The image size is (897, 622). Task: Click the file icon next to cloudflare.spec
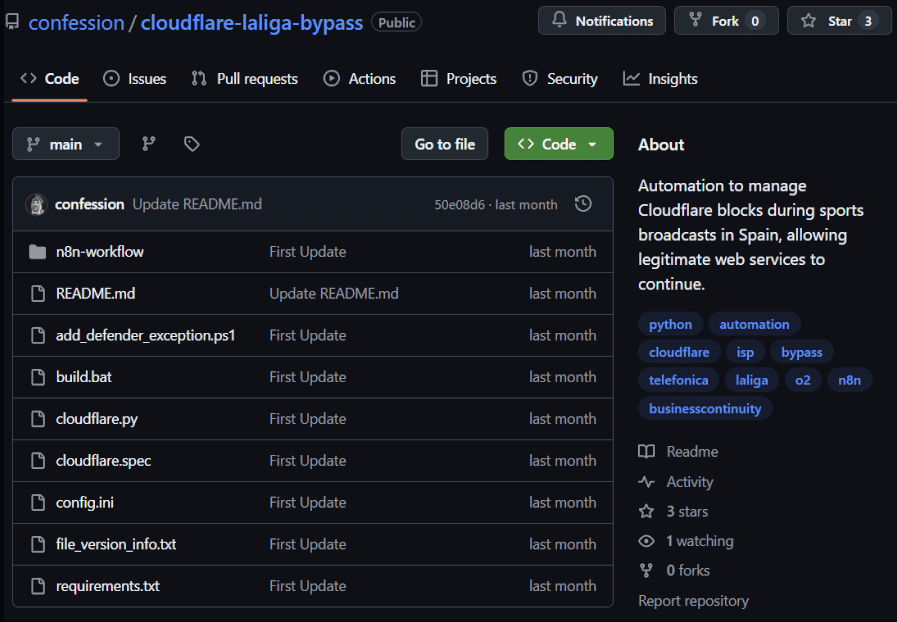click(38, 461)
